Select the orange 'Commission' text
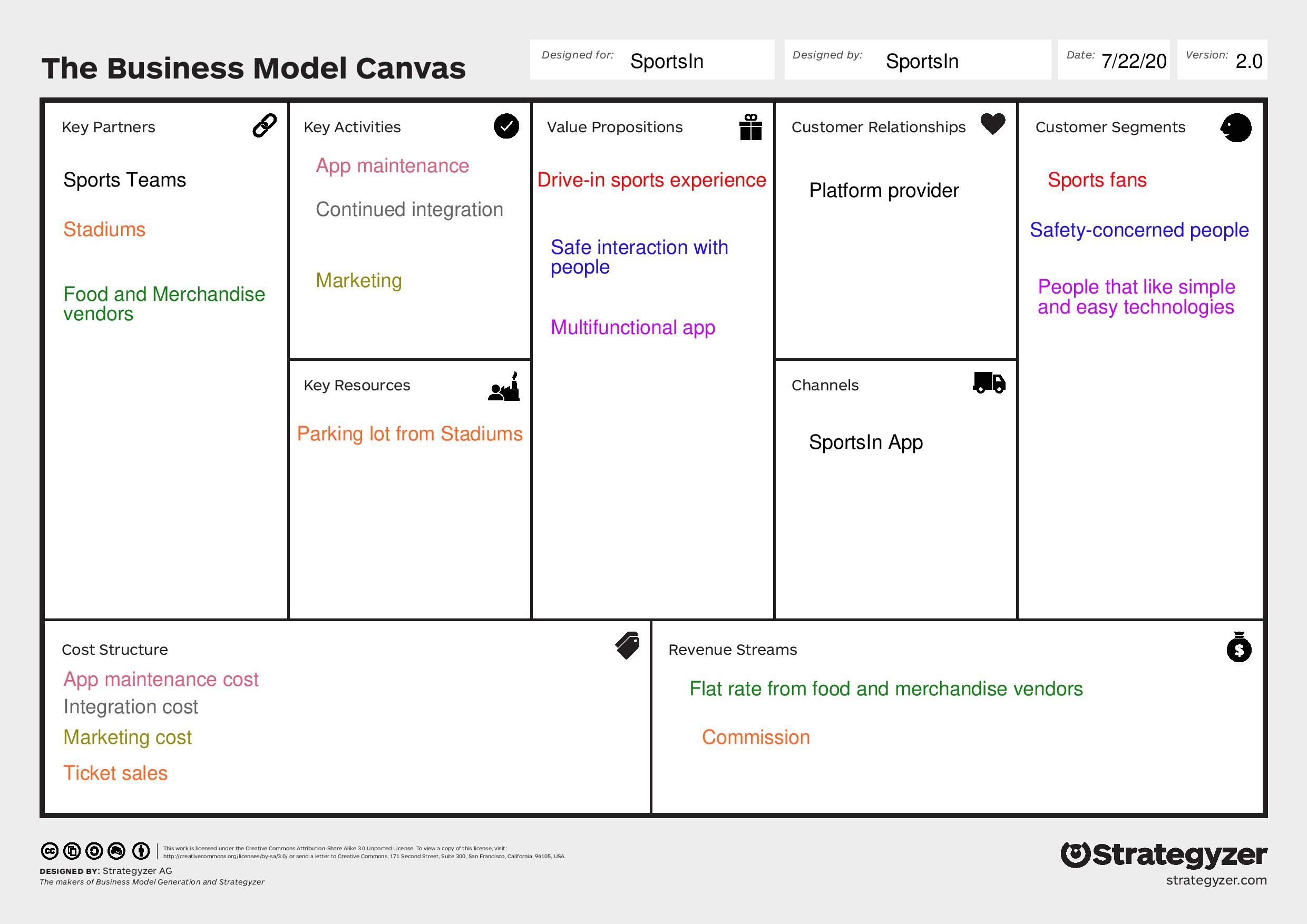1307x924 pixels. (x=755, y=738)
